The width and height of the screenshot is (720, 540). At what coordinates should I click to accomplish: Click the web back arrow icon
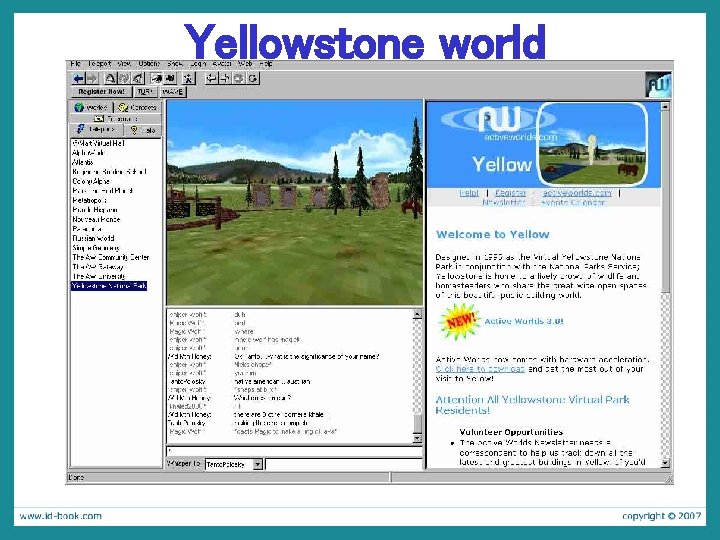tap(211, 79)
